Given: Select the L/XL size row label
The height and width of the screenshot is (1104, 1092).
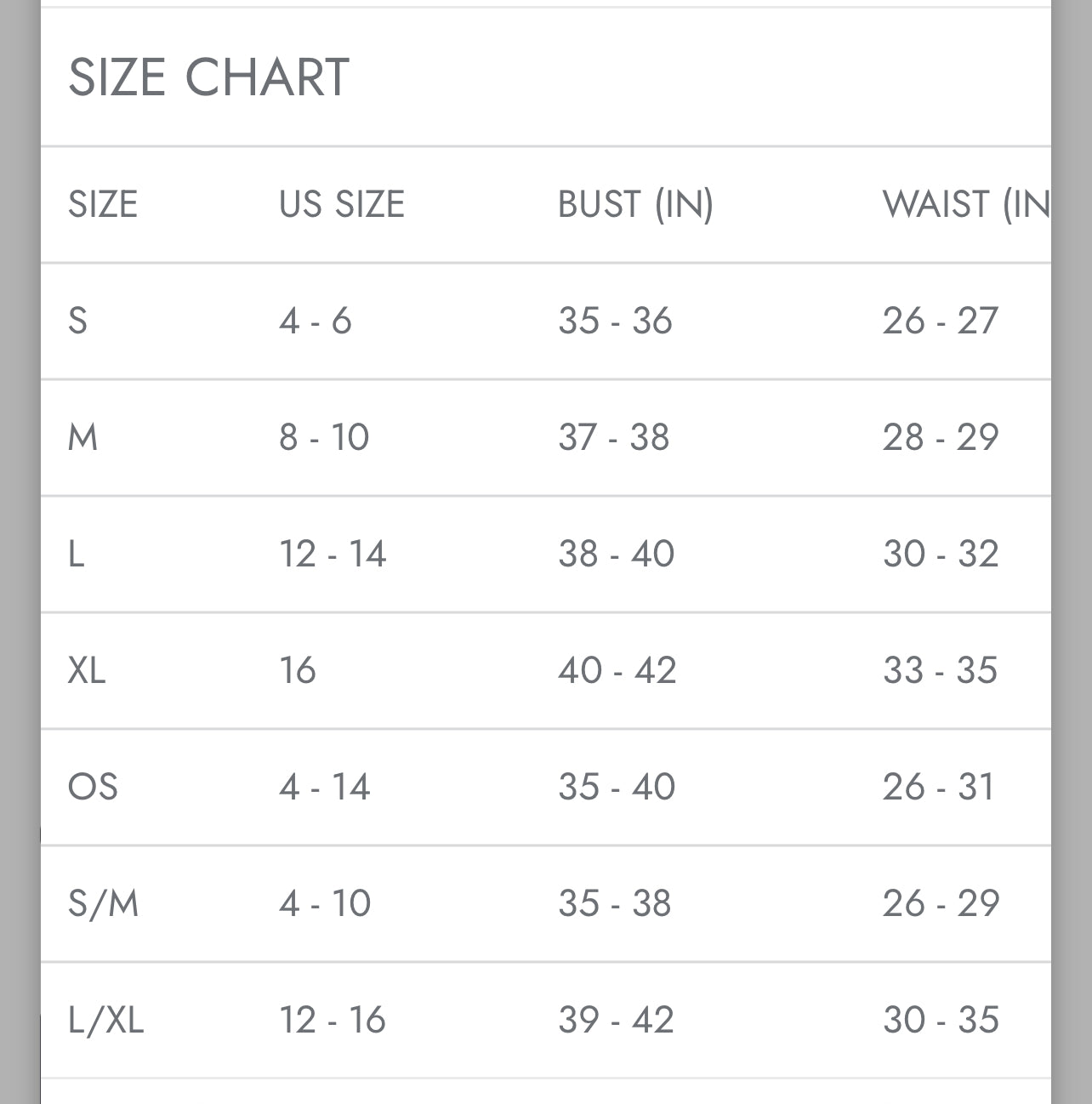Looking at the screenshot, I should (106, 1020).
